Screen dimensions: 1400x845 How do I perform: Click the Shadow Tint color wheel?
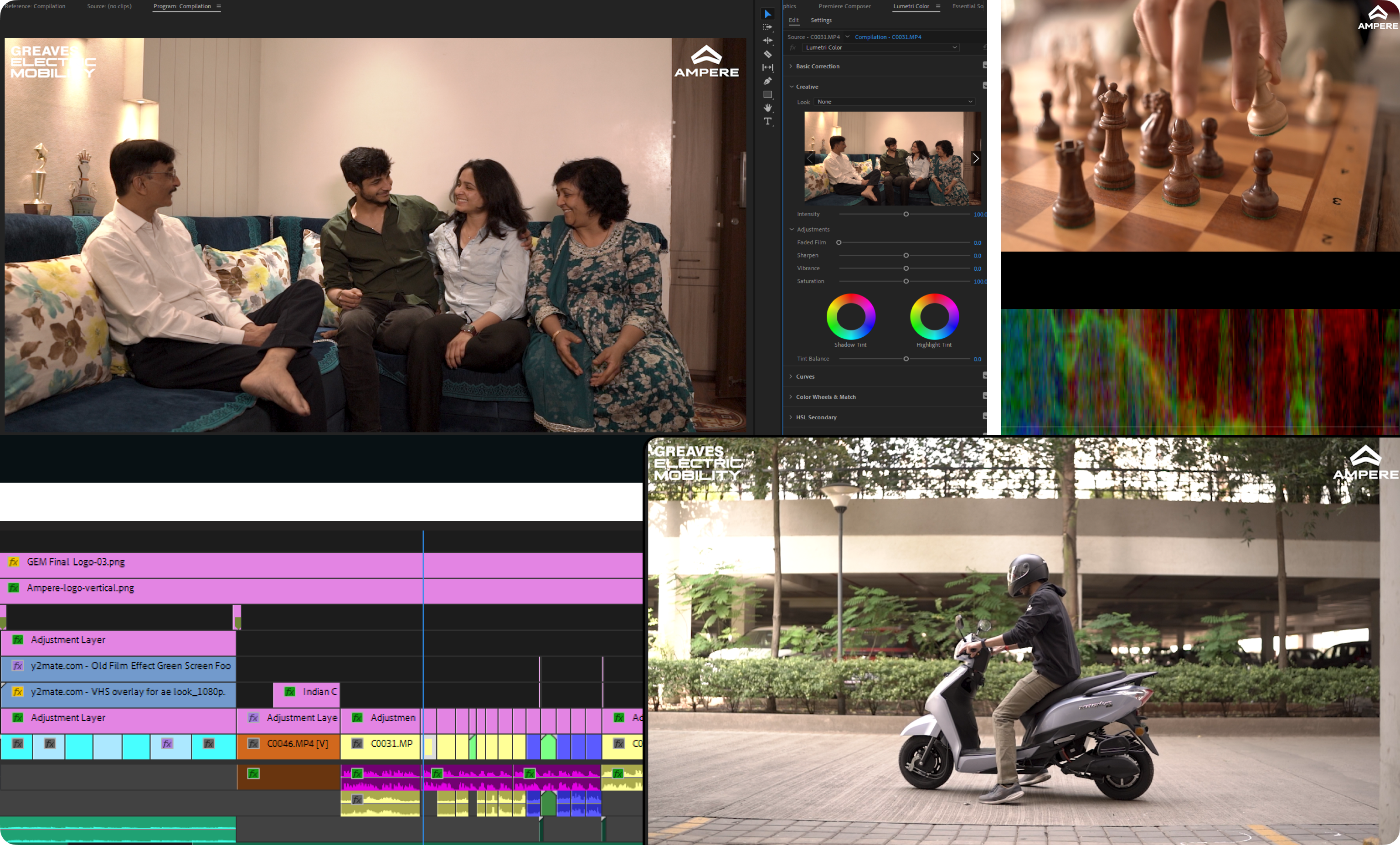[x=850, y=316]
